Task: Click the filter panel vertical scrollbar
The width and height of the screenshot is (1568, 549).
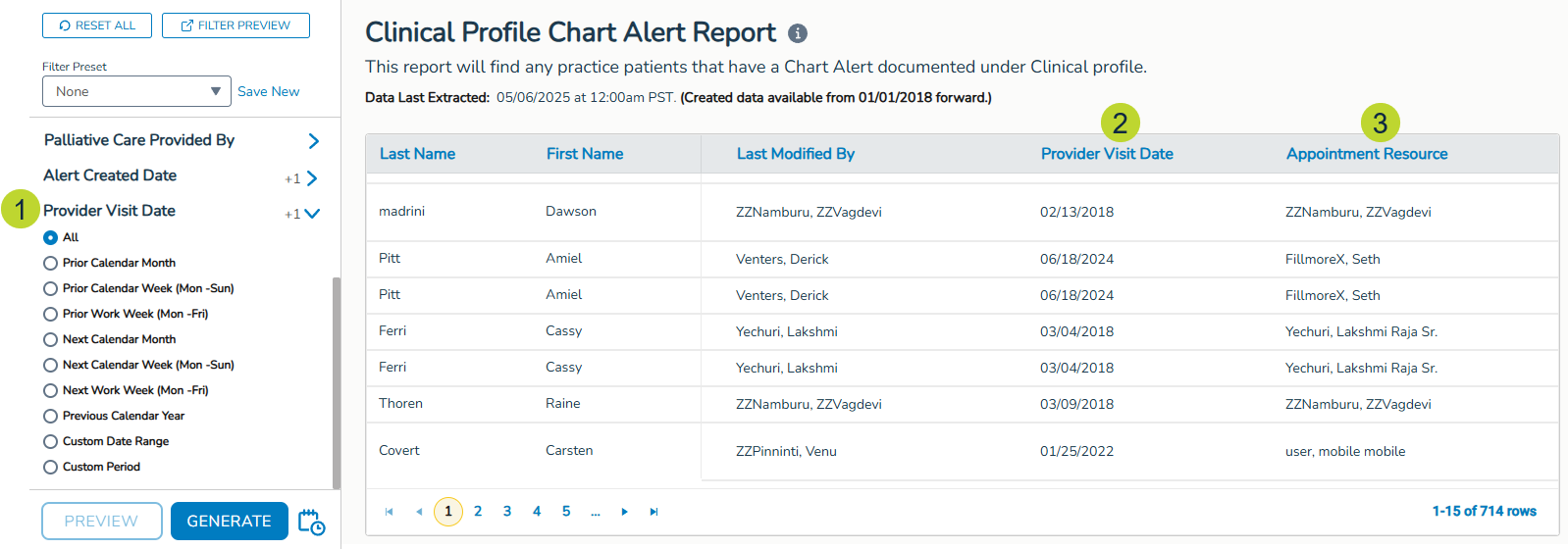Action: click(x=337, y=382)
